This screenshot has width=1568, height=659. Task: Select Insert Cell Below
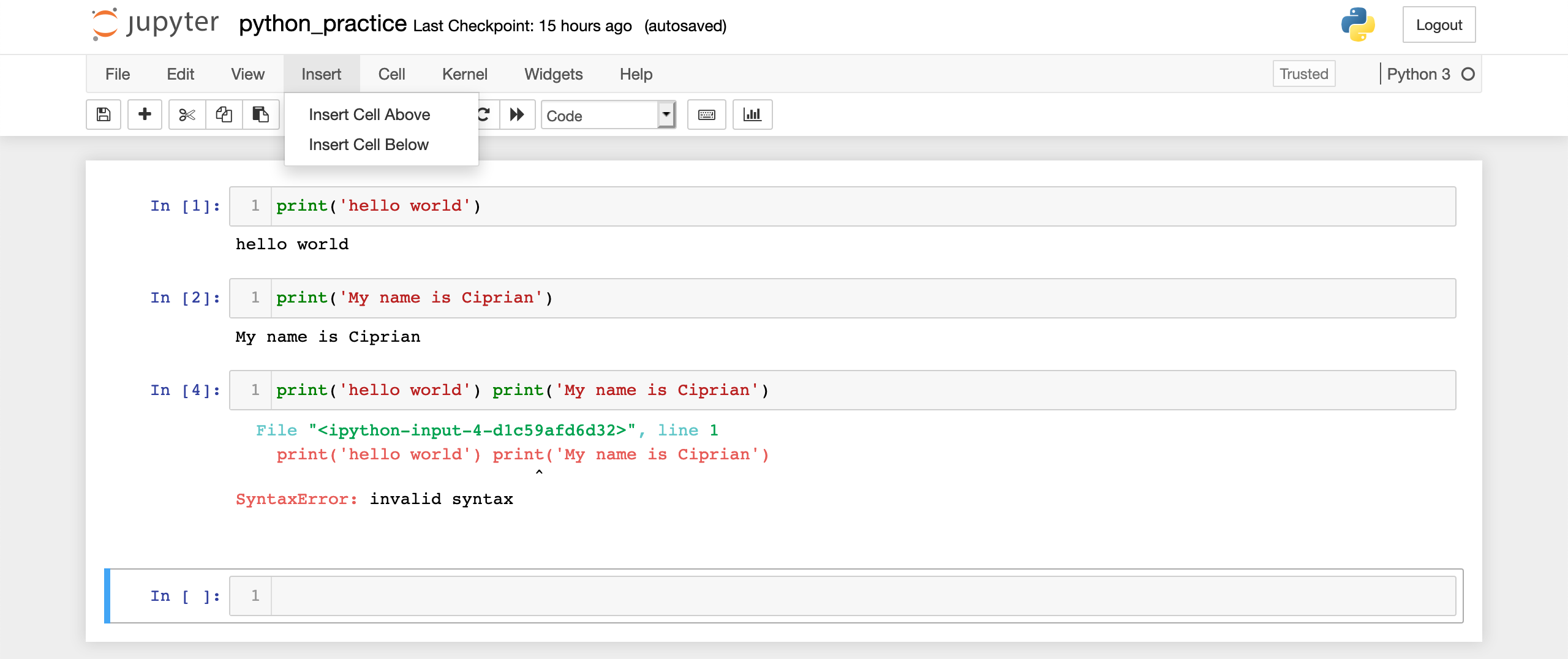367,145
